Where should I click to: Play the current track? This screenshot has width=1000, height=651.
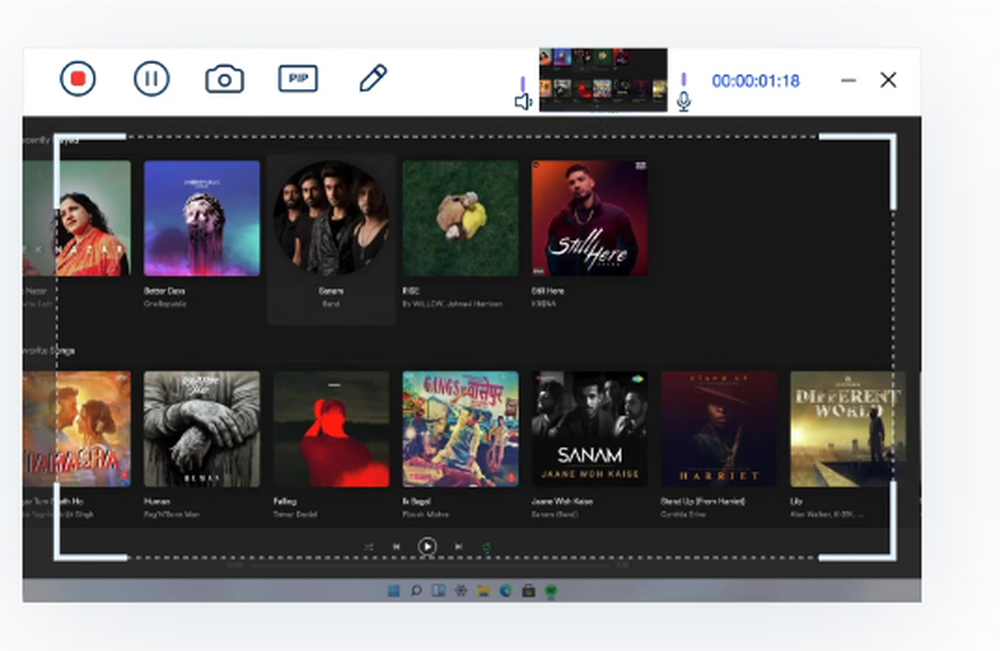pos(427,546)
